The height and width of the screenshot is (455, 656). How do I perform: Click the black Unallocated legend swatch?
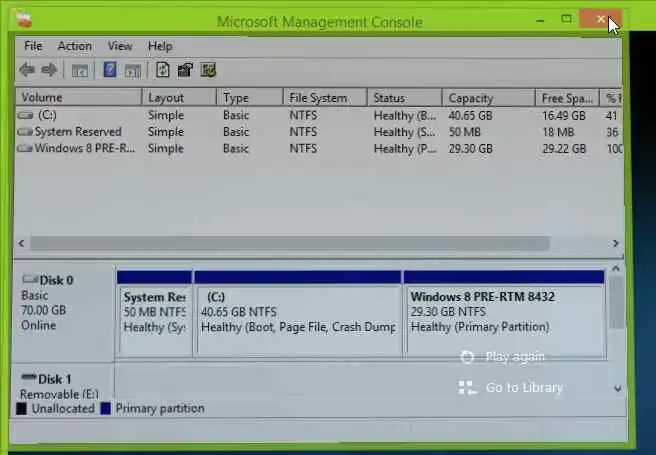point(21,409)
